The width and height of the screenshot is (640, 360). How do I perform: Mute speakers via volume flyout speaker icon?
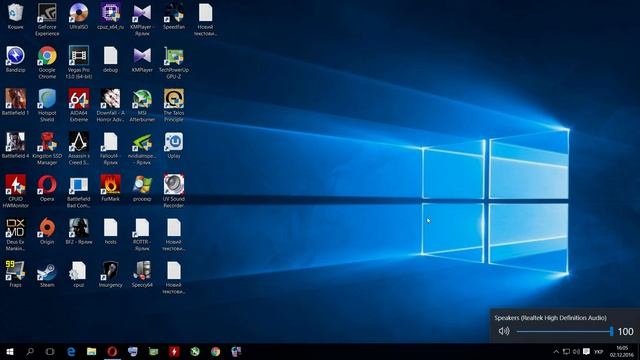(504, 331)
